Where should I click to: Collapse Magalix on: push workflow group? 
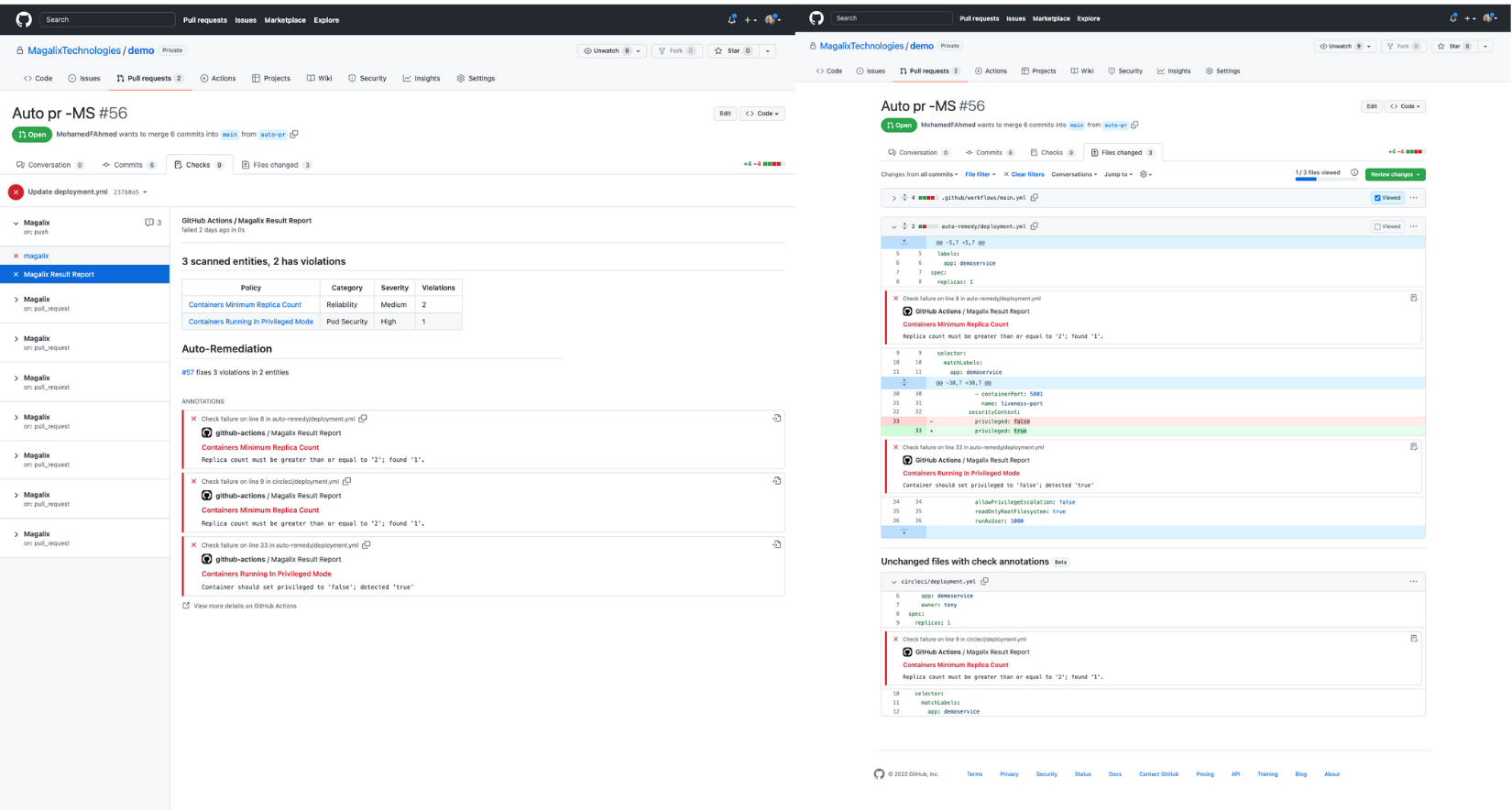pos(16,223)
